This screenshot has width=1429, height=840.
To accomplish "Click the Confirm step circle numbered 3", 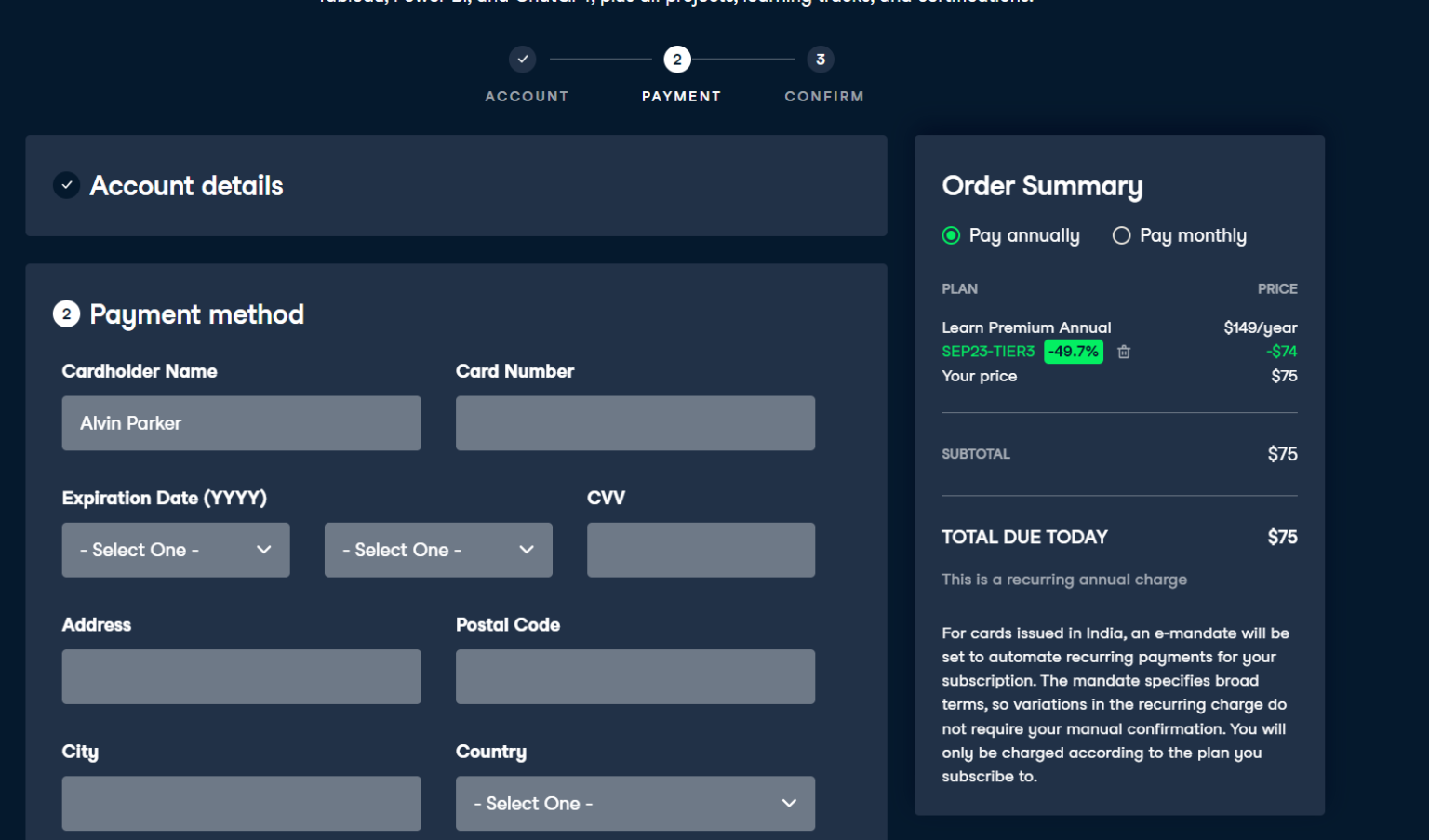I will coord(821,59).
